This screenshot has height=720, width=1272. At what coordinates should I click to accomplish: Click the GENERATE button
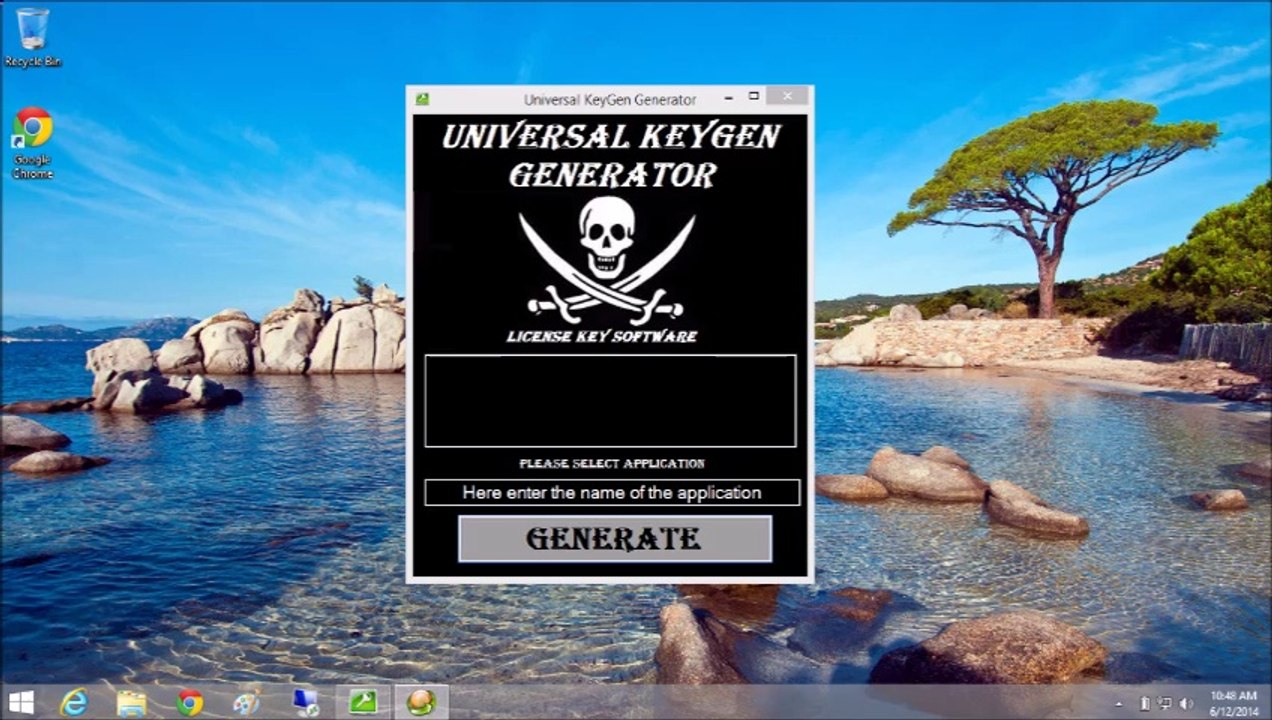[x=615, y=539]
